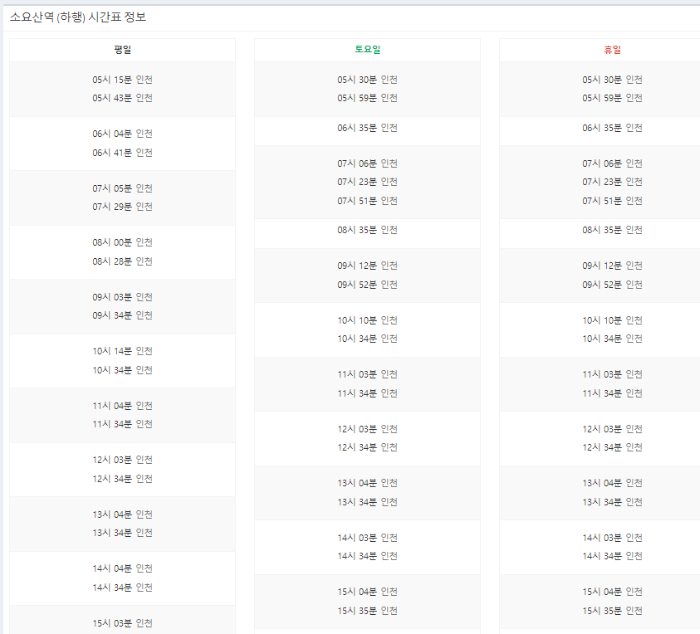Screen dimensions: 700x634
Task: Click 05시 30분 인천 in 휴일 column
Action: click(x=612, y=79)
